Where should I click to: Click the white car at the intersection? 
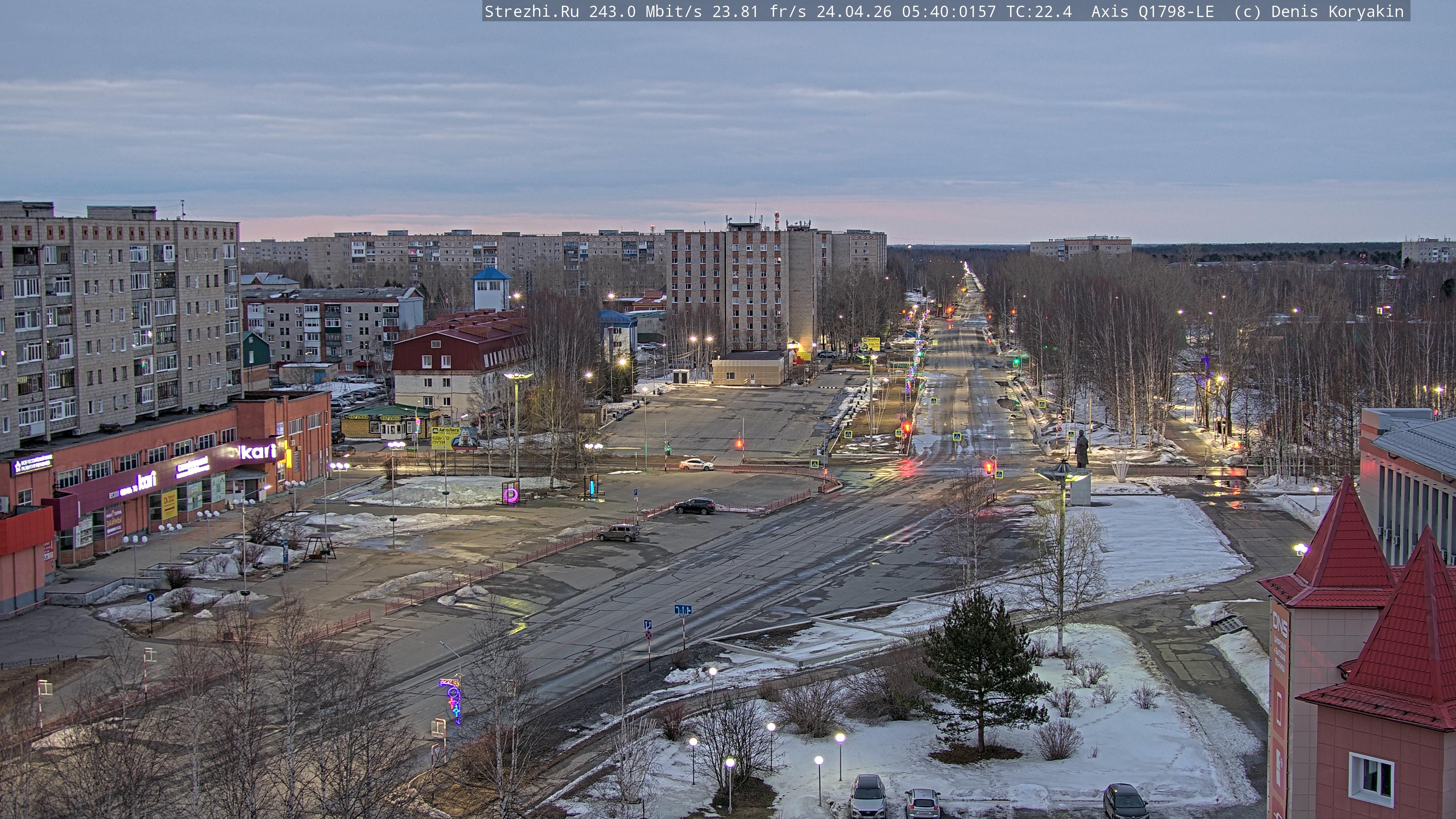click(696, 464)
